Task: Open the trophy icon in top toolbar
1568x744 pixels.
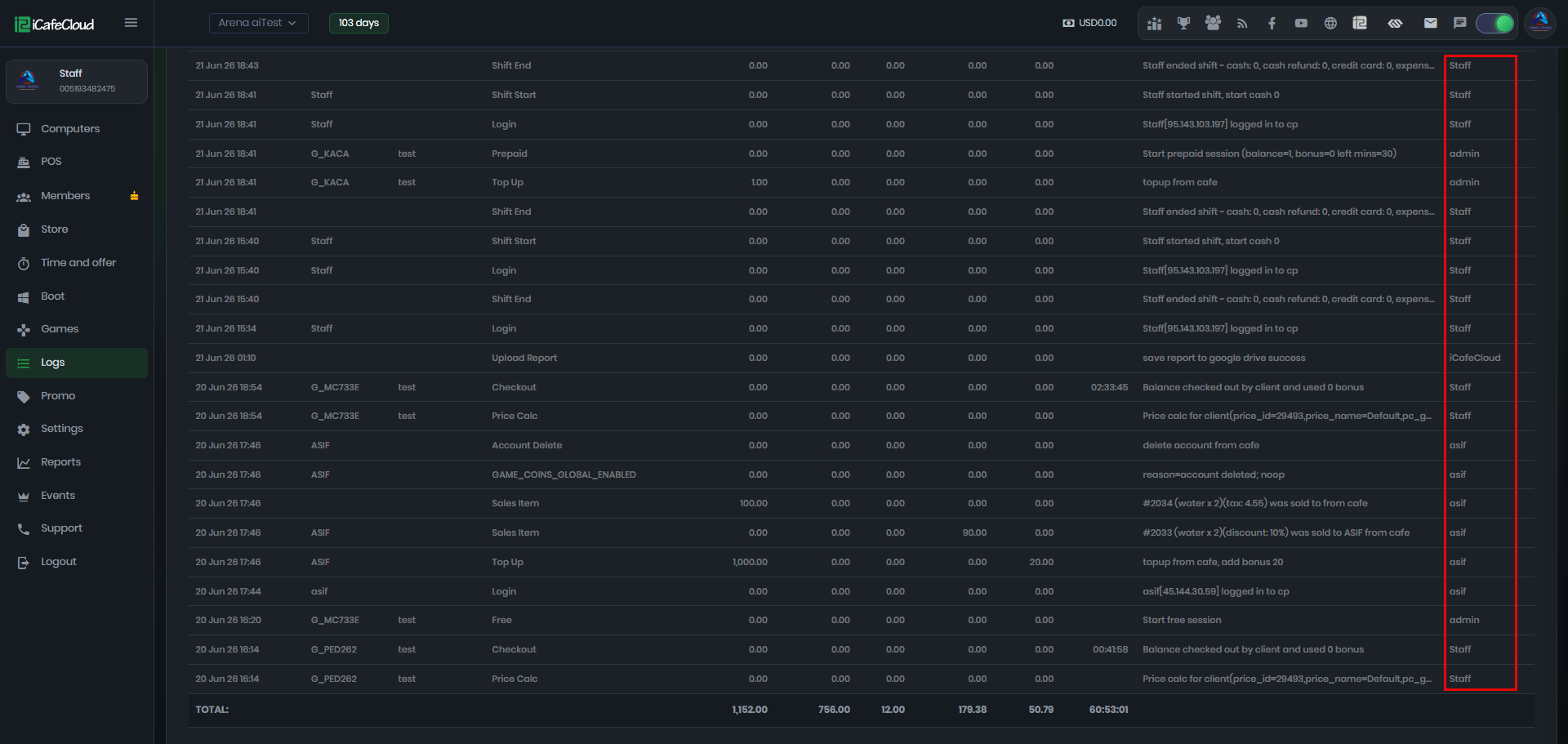Action: click(1183, 23)
